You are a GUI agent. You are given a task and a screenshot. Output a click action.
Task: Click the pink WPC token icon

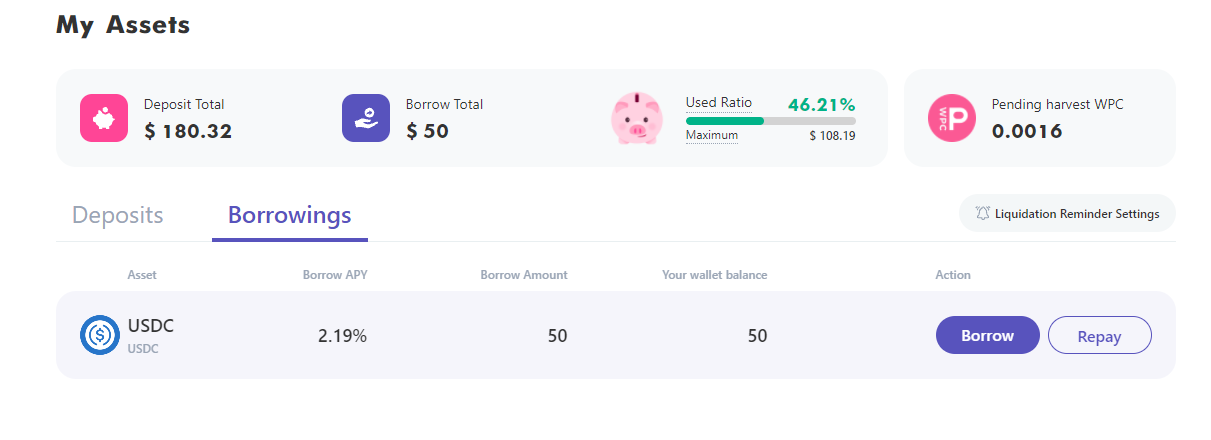[x=951, y=118]
